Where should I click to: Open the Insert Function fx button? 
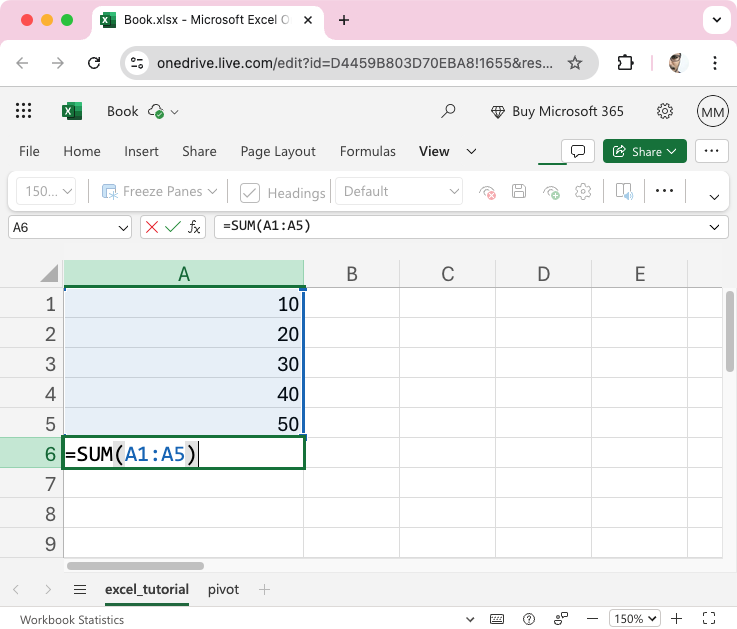194,228
